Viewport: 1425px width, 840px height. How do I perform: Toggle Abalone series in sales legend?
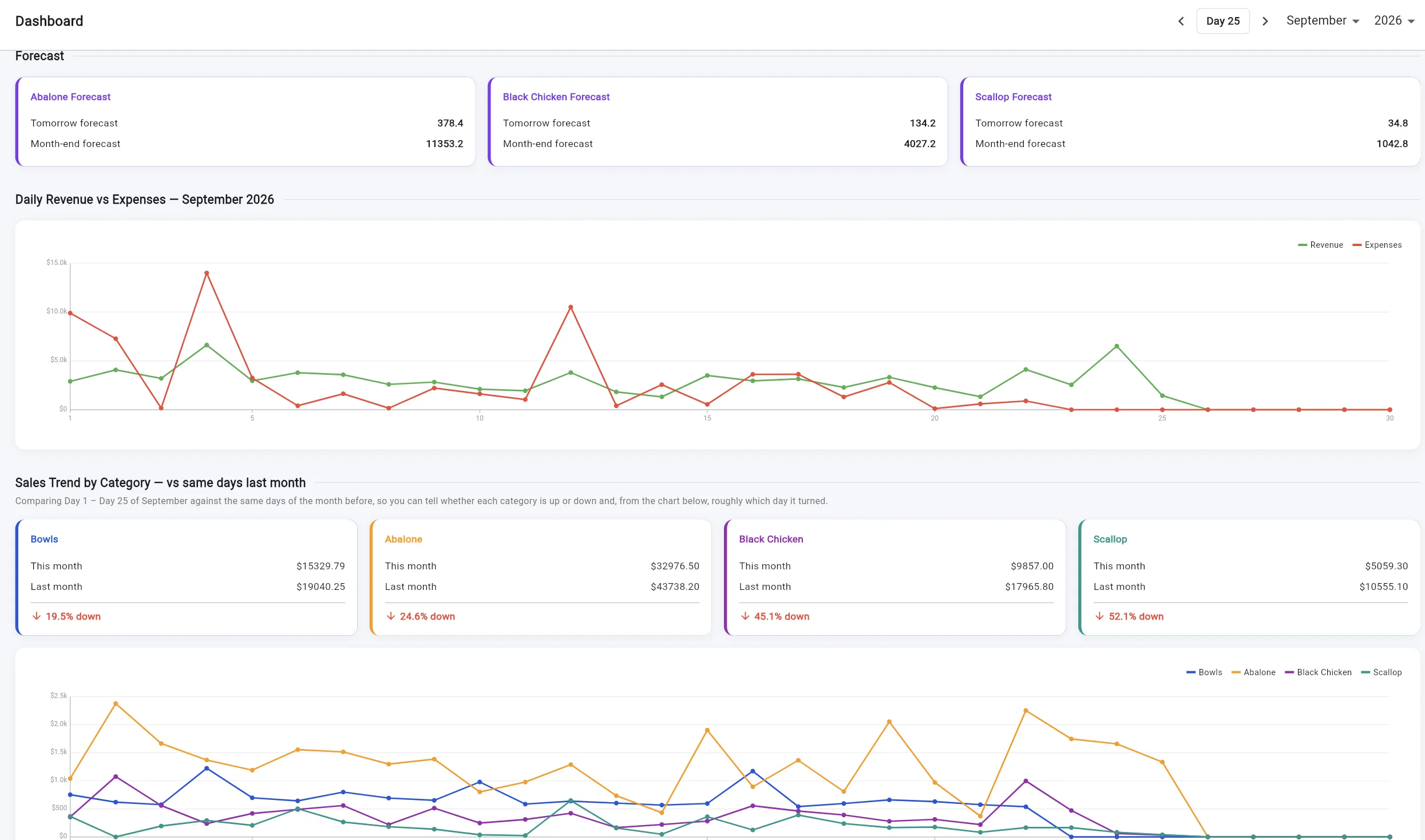coord(1253,672)
